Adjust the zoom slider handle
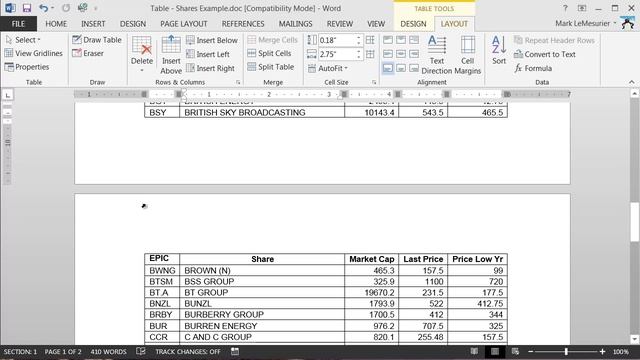The image size is (640, 360). [566, 351]
